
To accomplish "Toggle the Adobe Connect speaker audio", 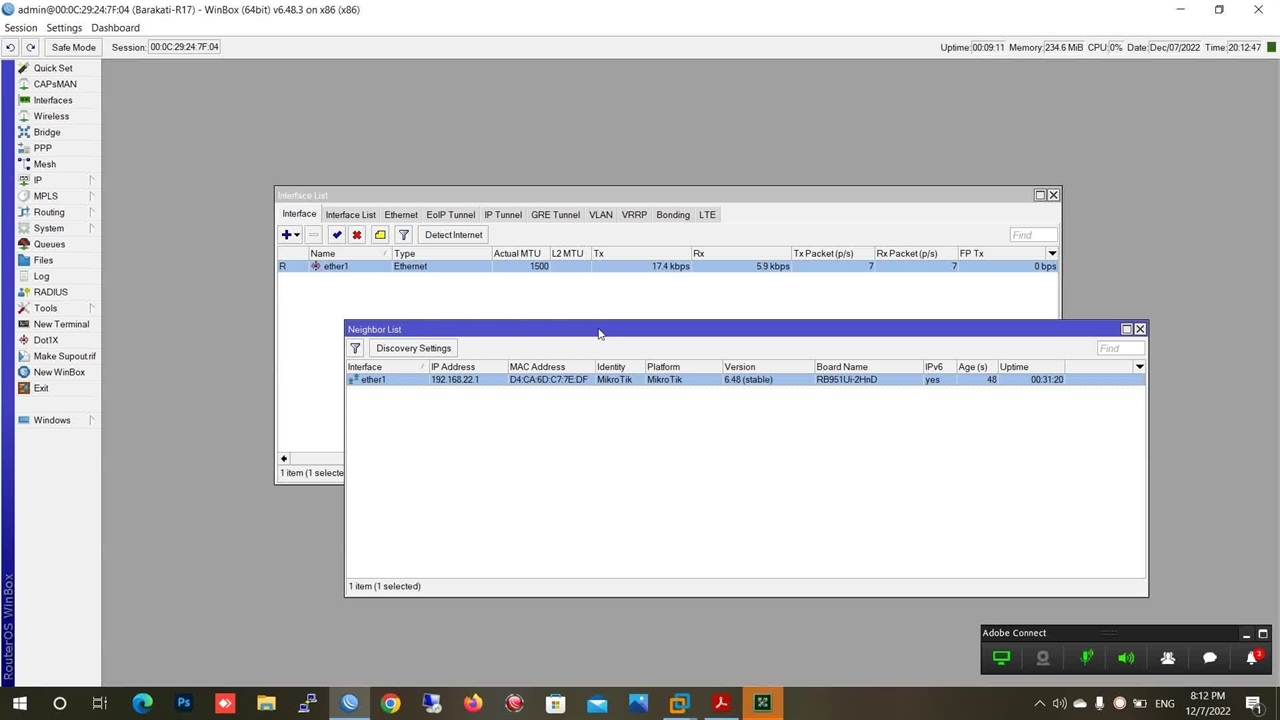I will (1126, 658).
